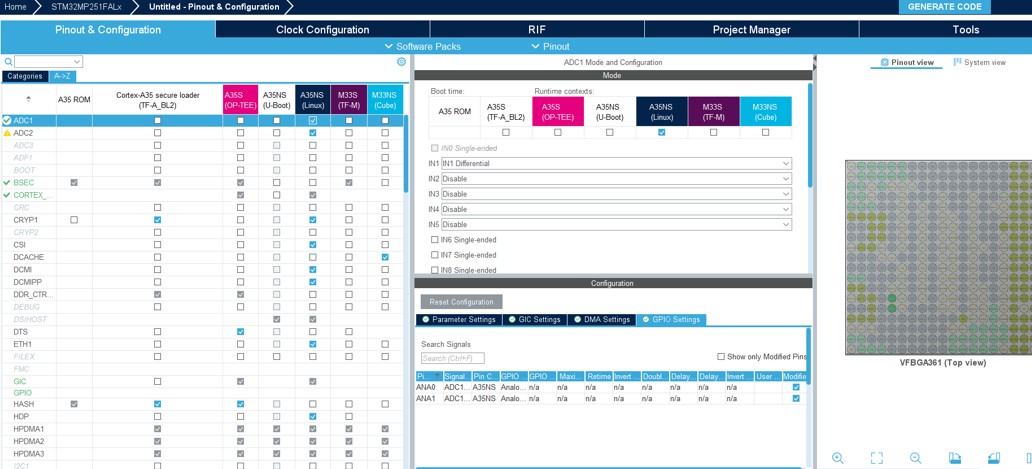Image resolution: width=1032 pixels, height=469 pixels.
Task: Expand Software Packs menu
Action: tap(423, 47)
